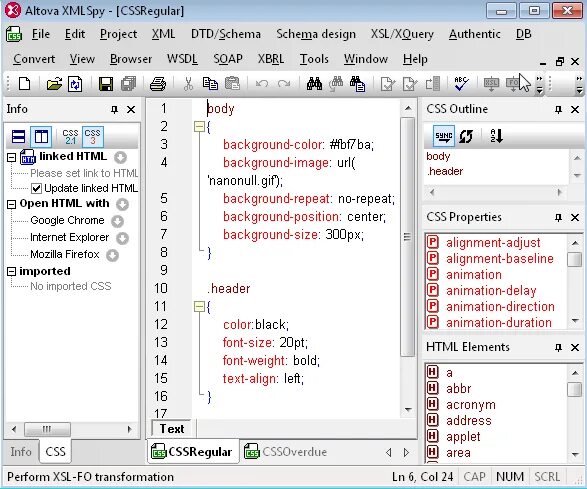Viewport: 587px width, 489px height.
Task: Switch to the Info bottom tab
Action: coord(21,452)
